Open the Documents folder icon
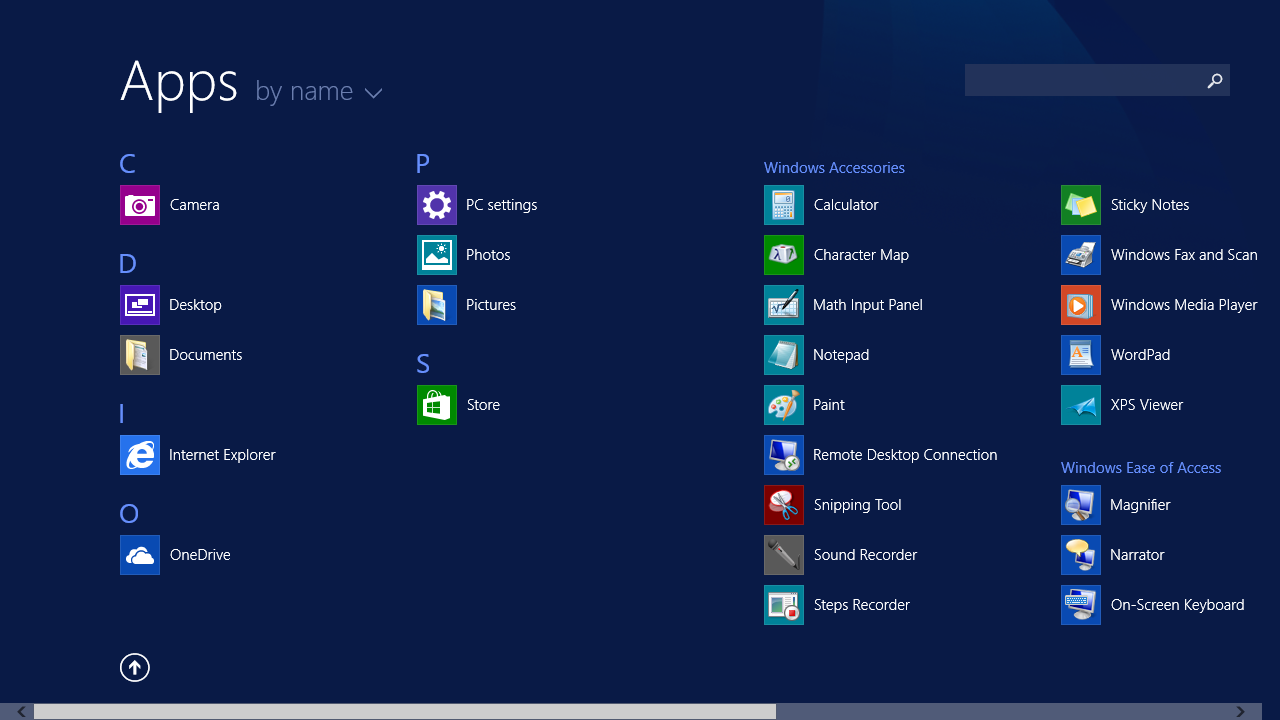Image resolution: width=1280 pixels, height=720 pixels. tap(140, 355)
